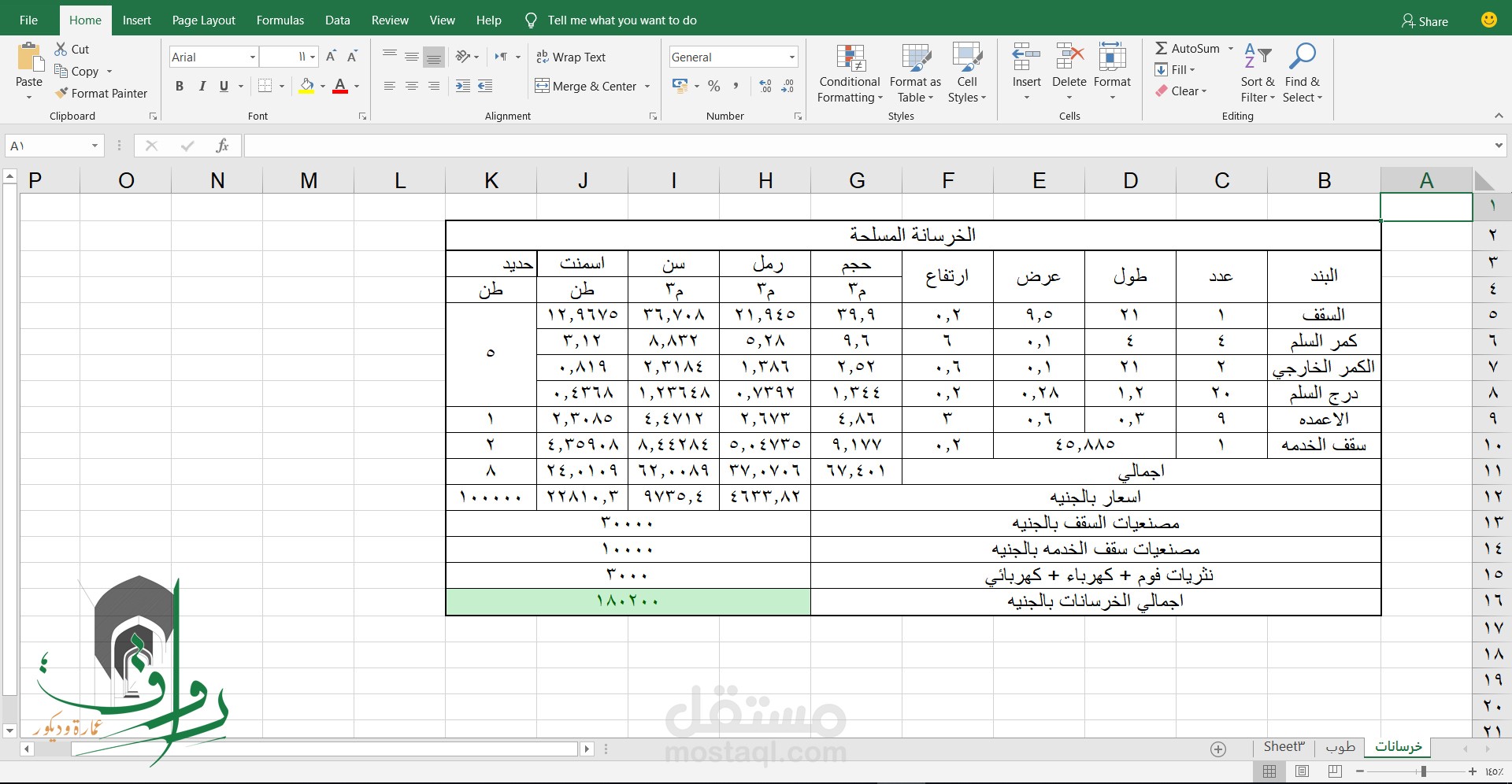This screenshot has width=1512, height=784.
Task: Switch to Page Break Preview in status bar
Action: click(x=1335, y=771)
